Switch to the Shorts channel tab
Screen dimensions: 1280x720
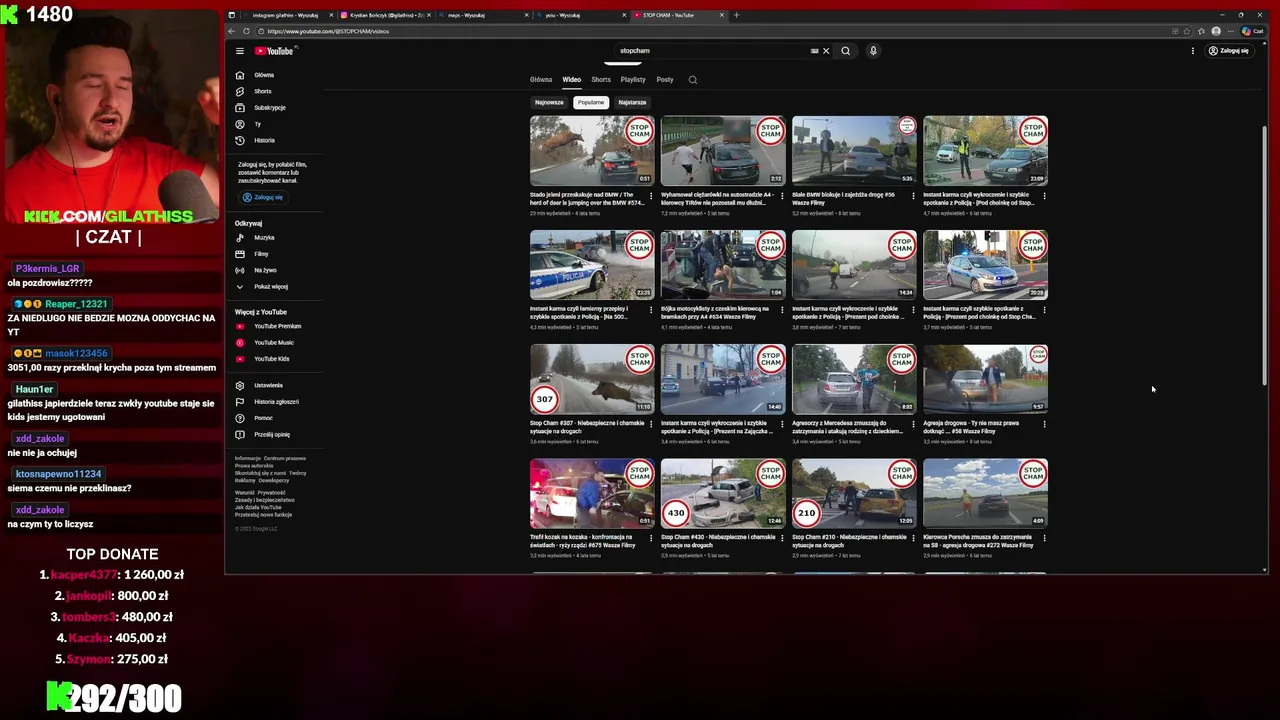[601, 80]
